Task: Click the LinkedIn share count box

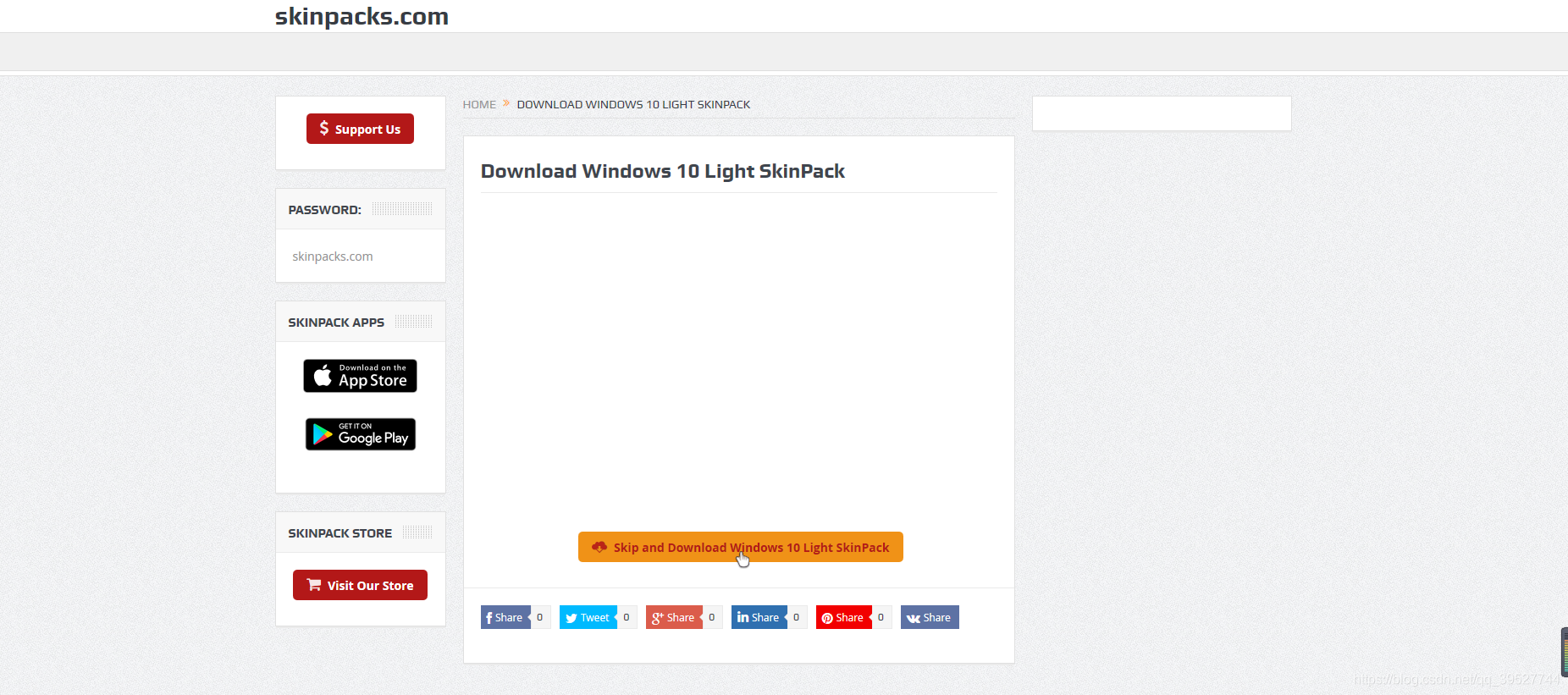Action: click(797, 617)
